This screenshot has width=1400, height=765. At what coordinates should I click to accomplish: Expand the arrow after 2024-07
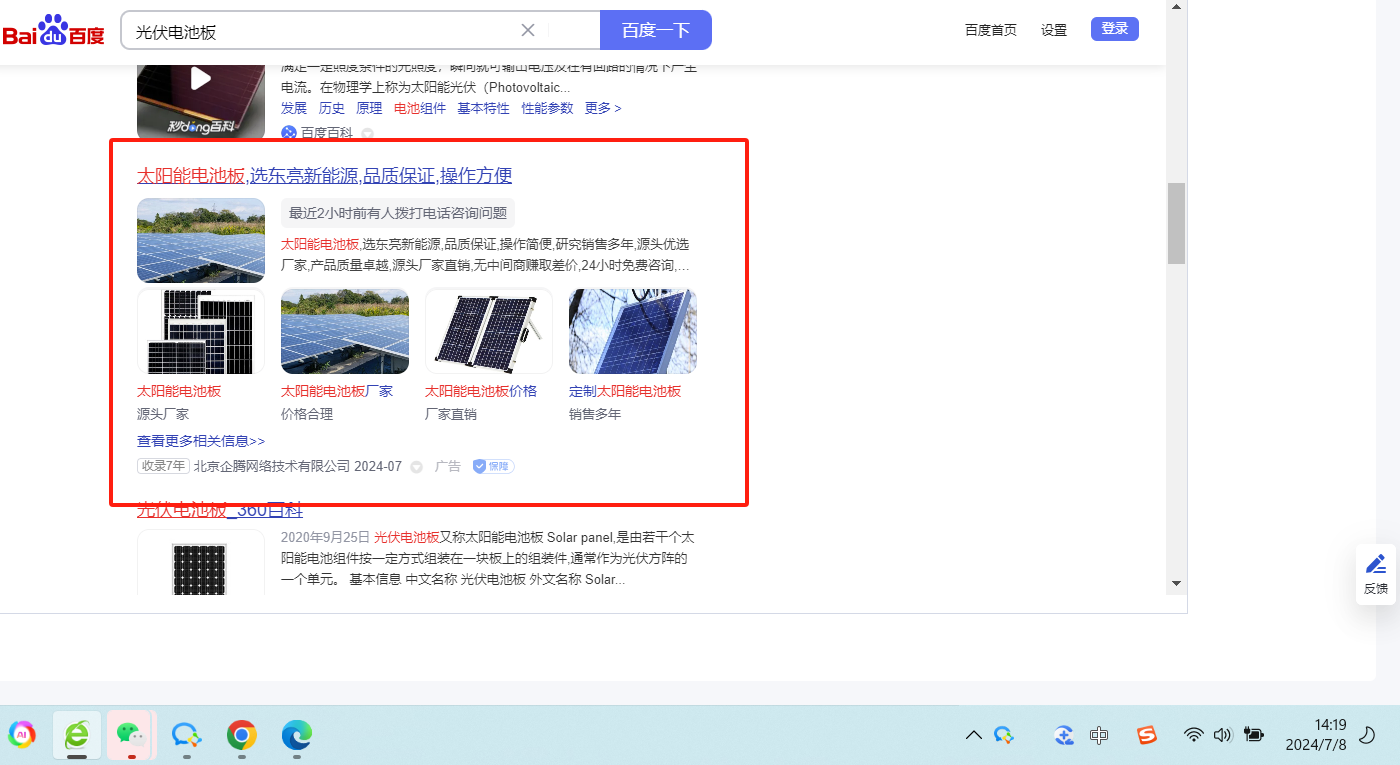(x=417, y=467)
